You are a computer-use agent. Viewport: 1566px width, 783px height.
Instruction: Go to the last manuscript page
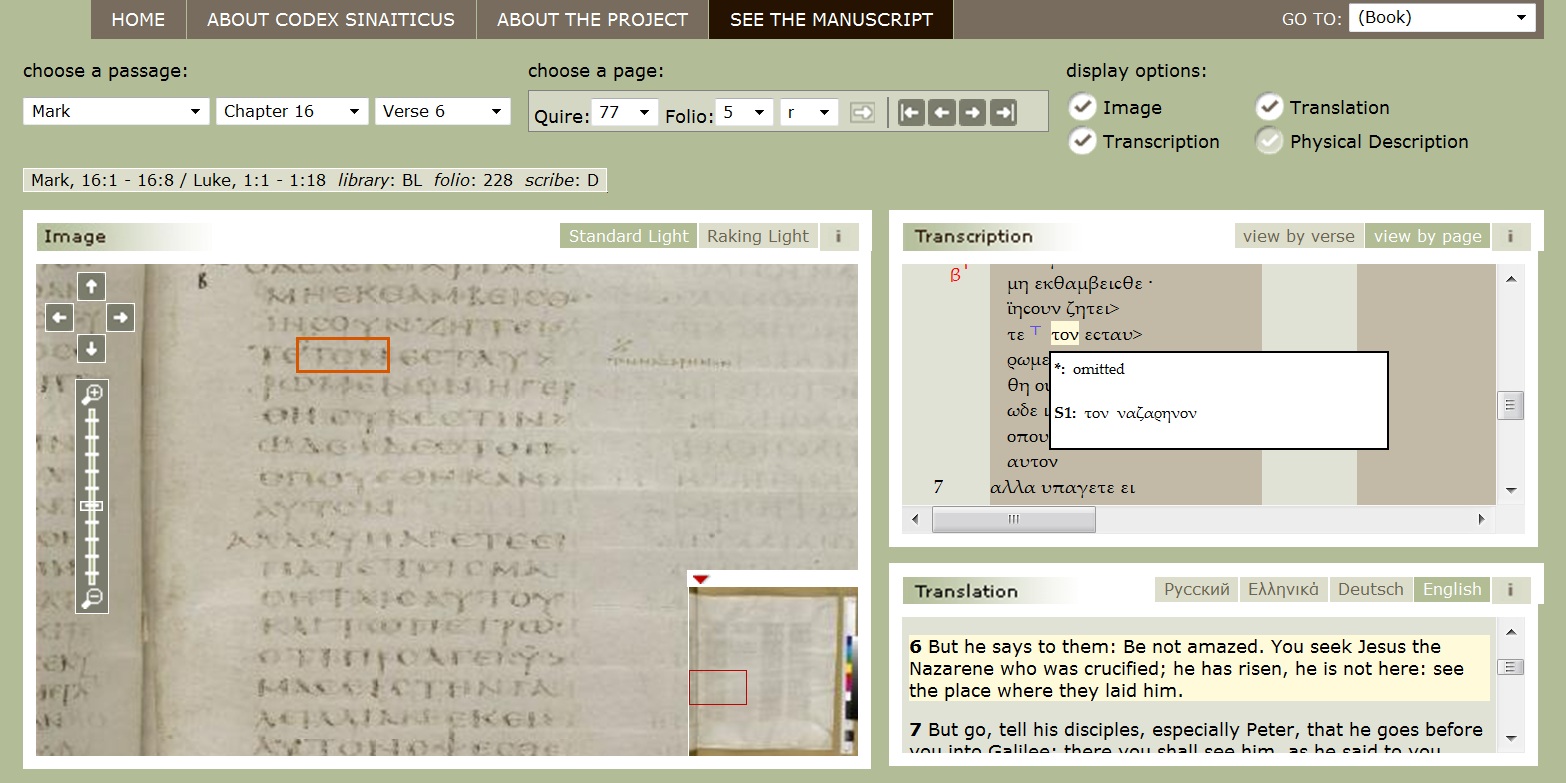1003,112
